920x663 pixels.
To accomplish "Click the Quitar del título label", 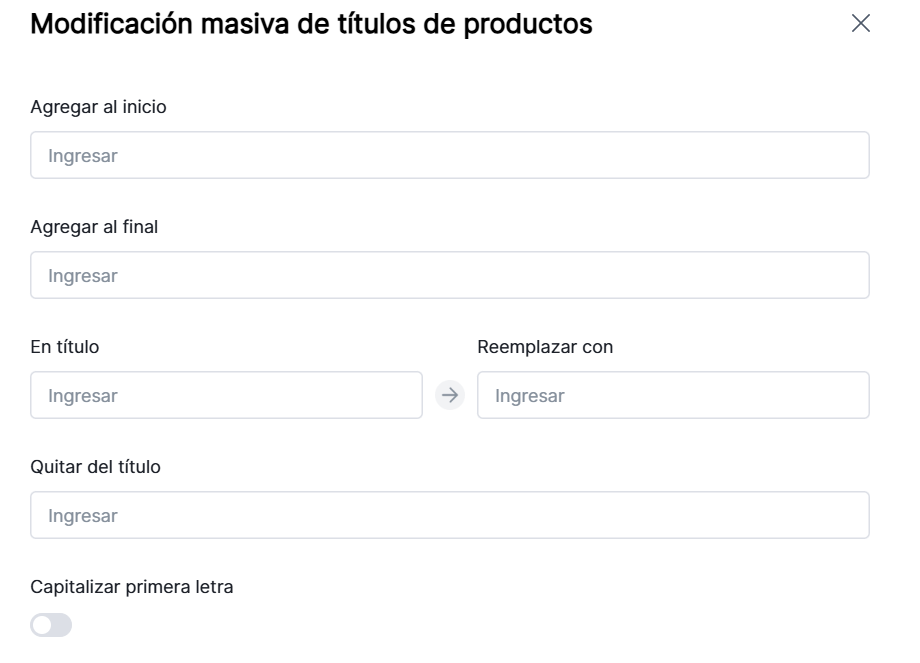I will pos(95,467).
